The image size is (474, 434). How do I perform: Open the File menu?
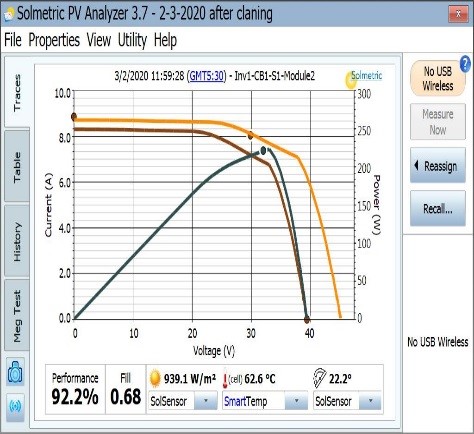coord(13,40)
